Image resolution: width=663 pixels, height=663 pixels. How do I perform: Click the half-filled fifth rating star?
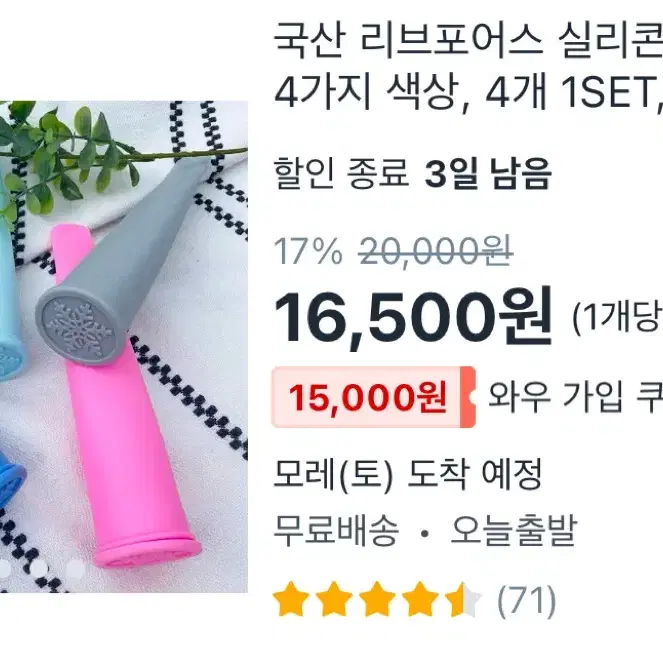pyautogui.click(x=463, y=599)
